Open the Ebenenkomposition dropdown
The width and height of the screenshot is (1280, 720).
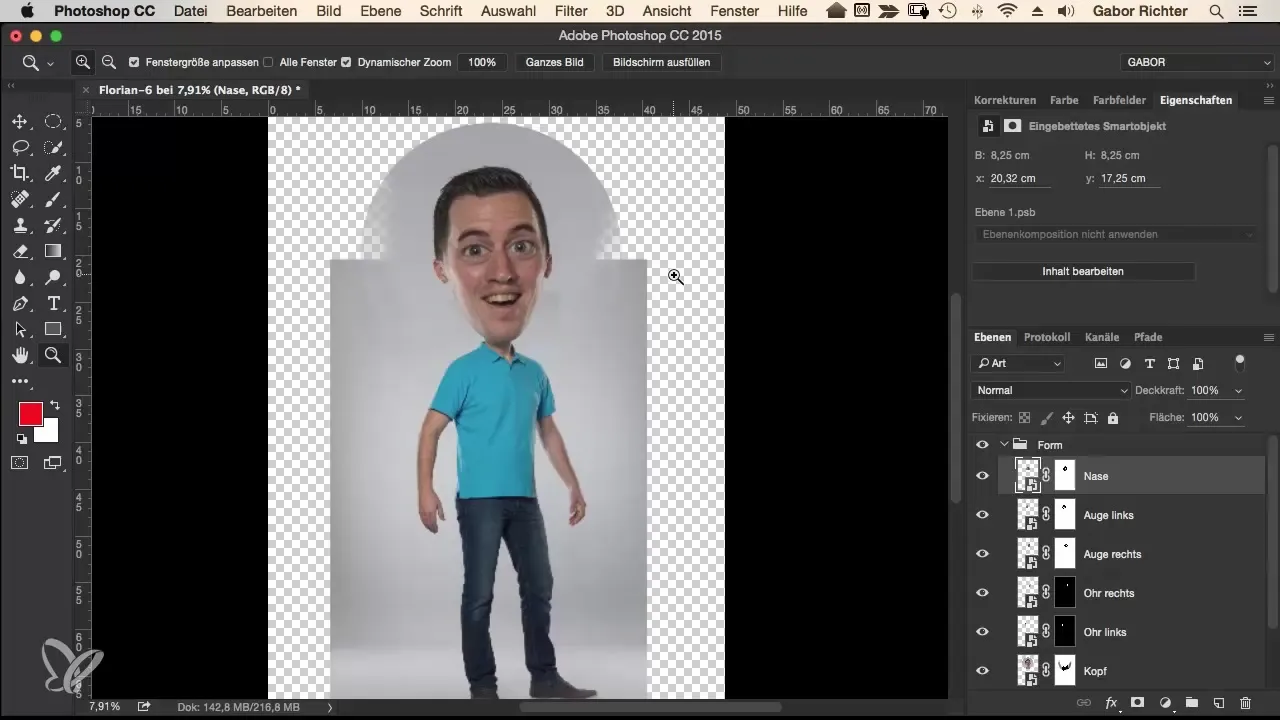[x=1115, y=234]
